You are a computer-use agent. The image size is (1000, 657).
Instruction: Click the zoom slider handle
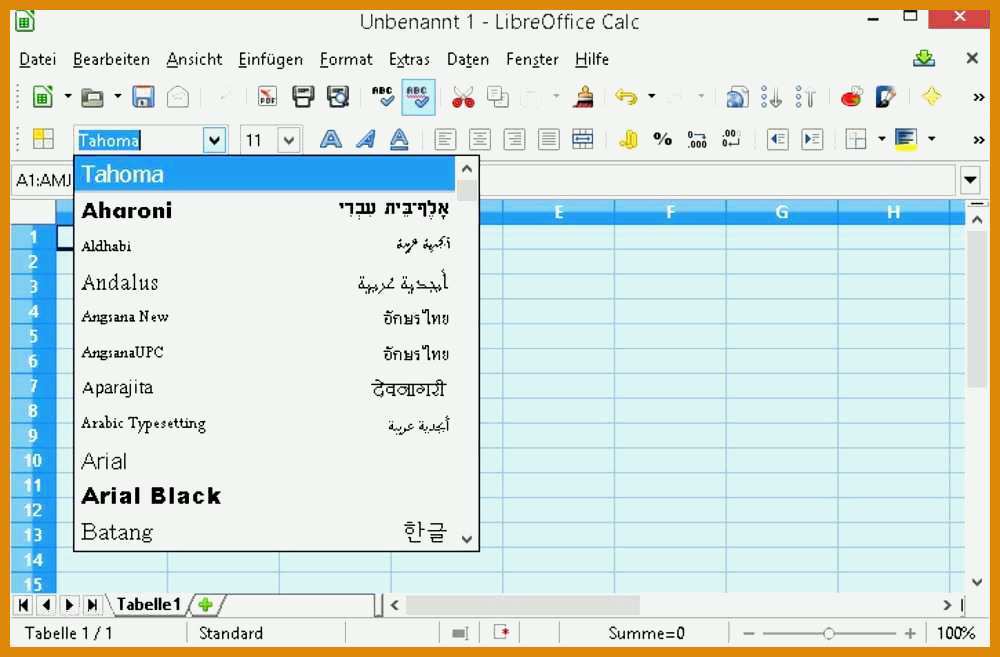828,633
